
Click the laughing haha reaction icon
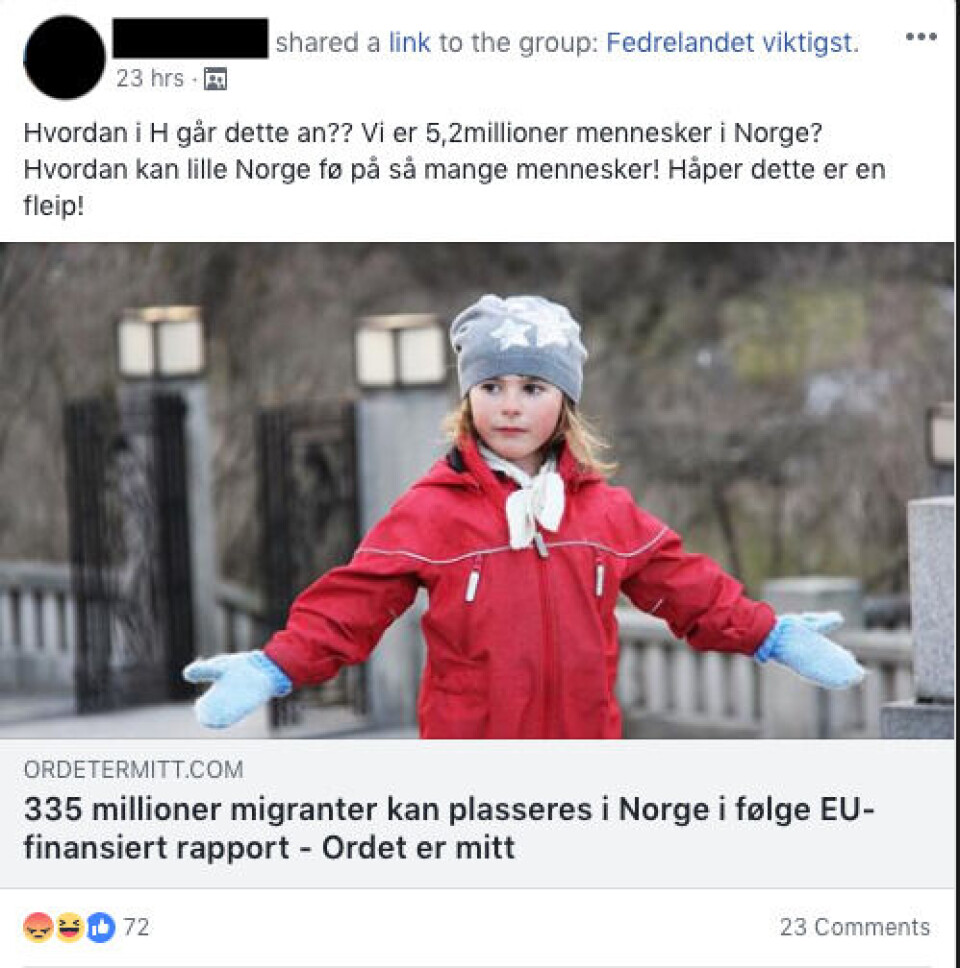point(69,927)
